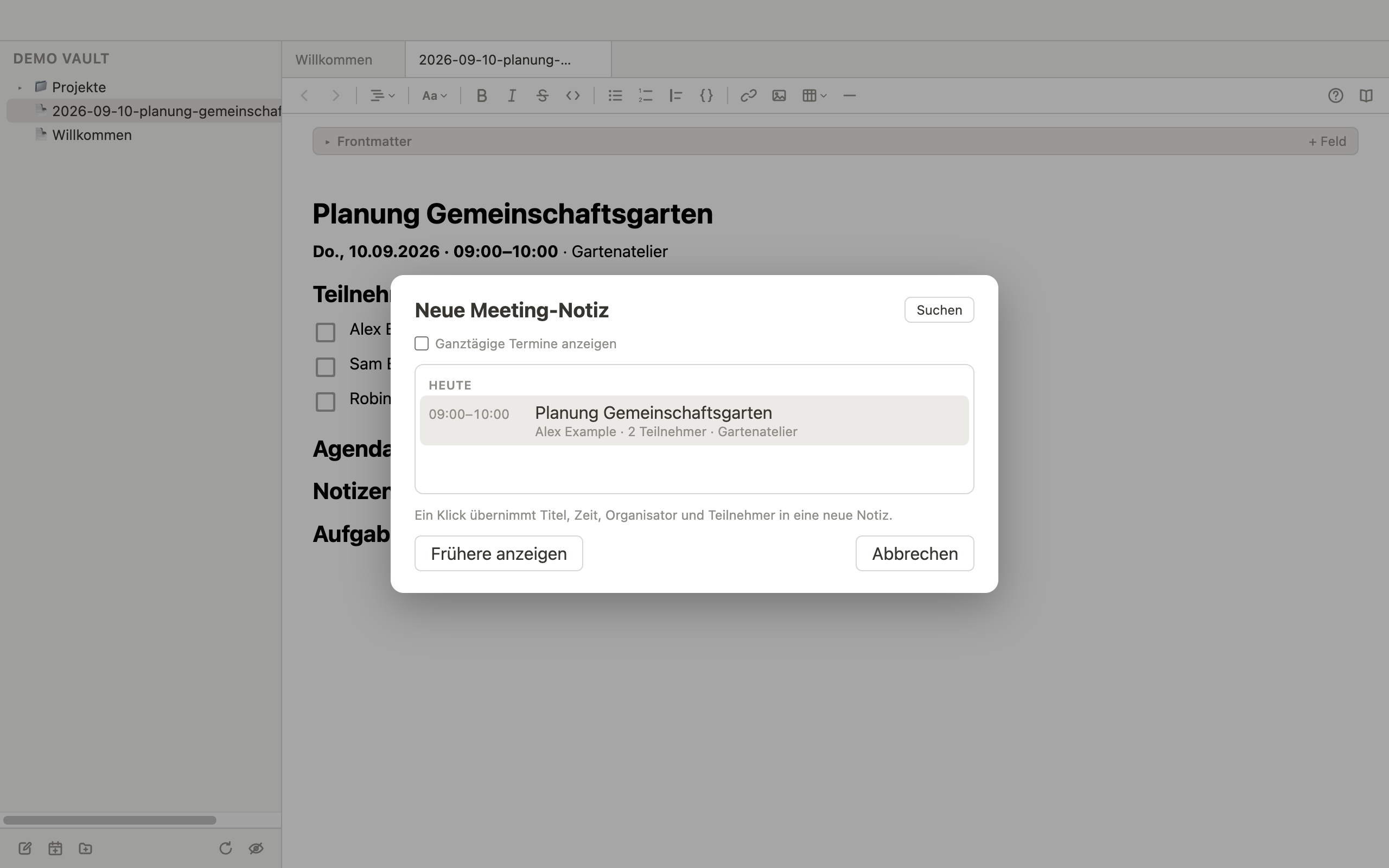Viewport: 1389px width, 868px height.
Task: Open the table insert dropdown
Action: 814,96
